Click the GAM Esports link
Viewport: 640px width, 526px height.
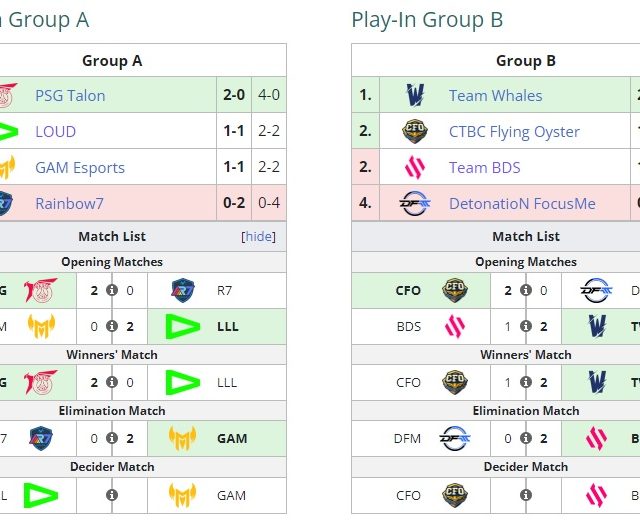tap(80, 168)
